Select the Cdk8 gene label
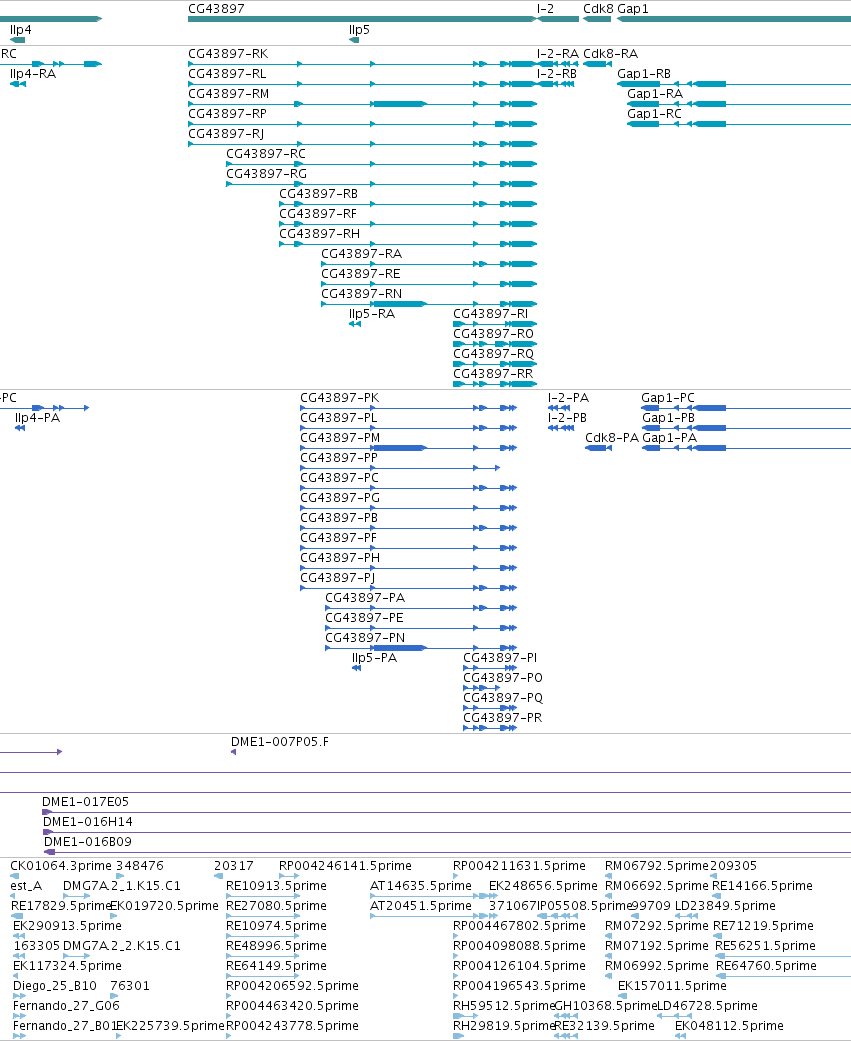Screen dimensions: 851x1041 598,9
